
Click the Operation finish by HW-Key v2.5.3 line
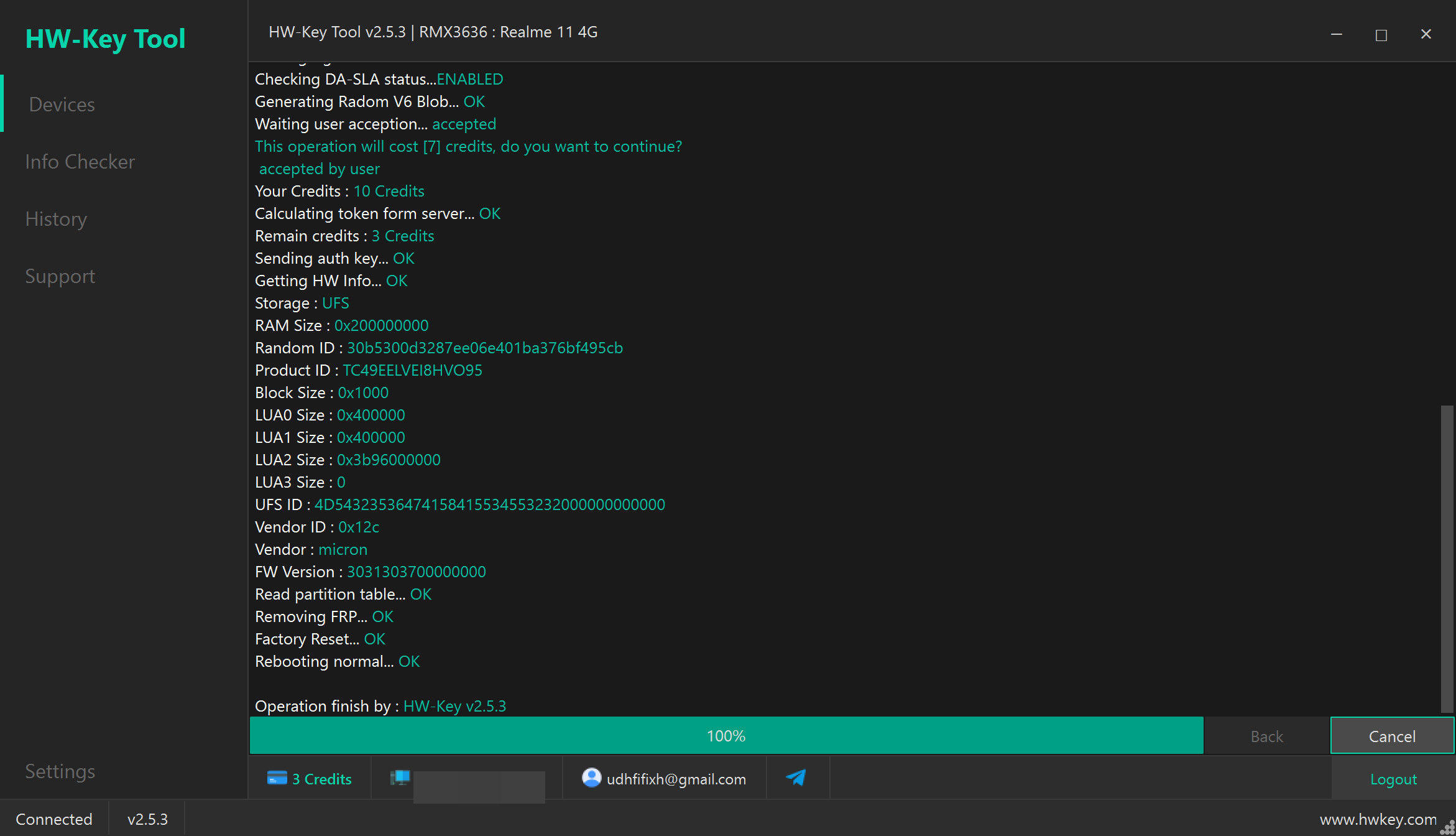[380, 706]
